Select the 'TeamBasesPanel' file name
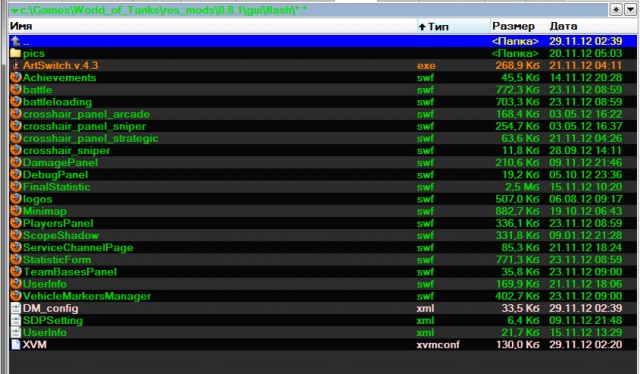The width and height of the screenshot is (640, 374). pos(70,272)
